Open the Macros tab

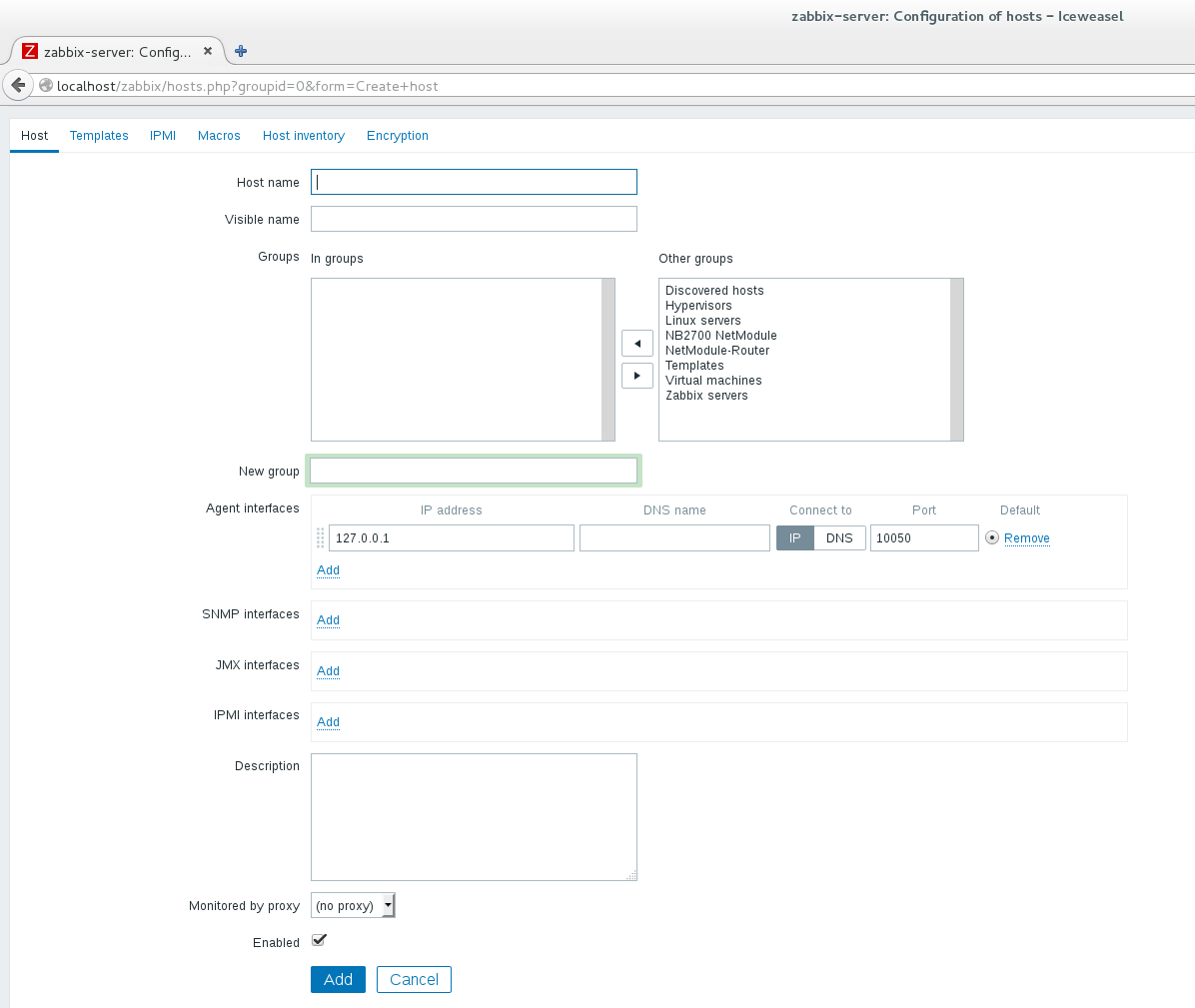219,136
